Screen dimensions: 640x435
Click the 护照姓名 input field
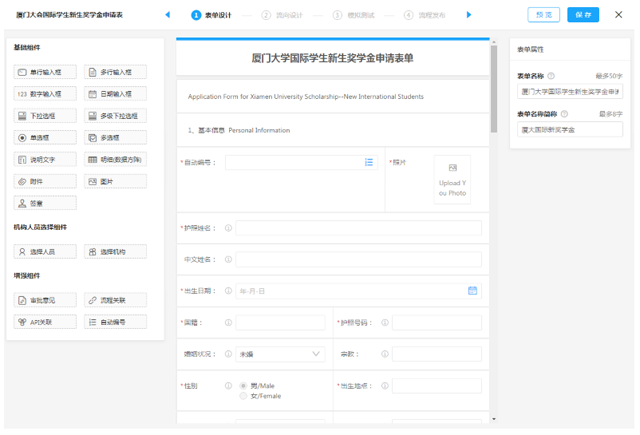(358, 228)
